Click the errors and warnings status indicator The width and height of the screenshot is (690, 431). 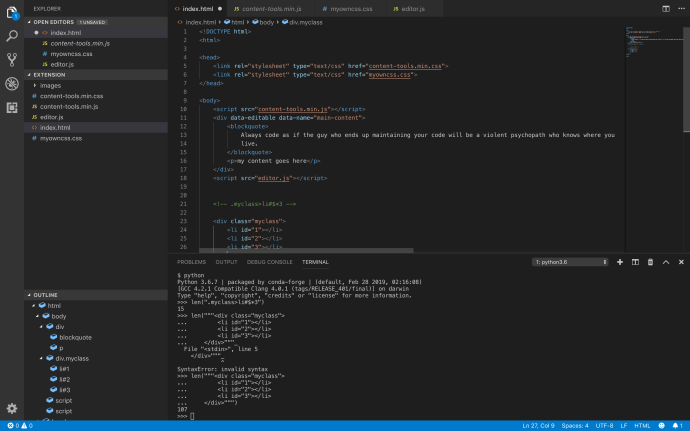coord(20,426)
